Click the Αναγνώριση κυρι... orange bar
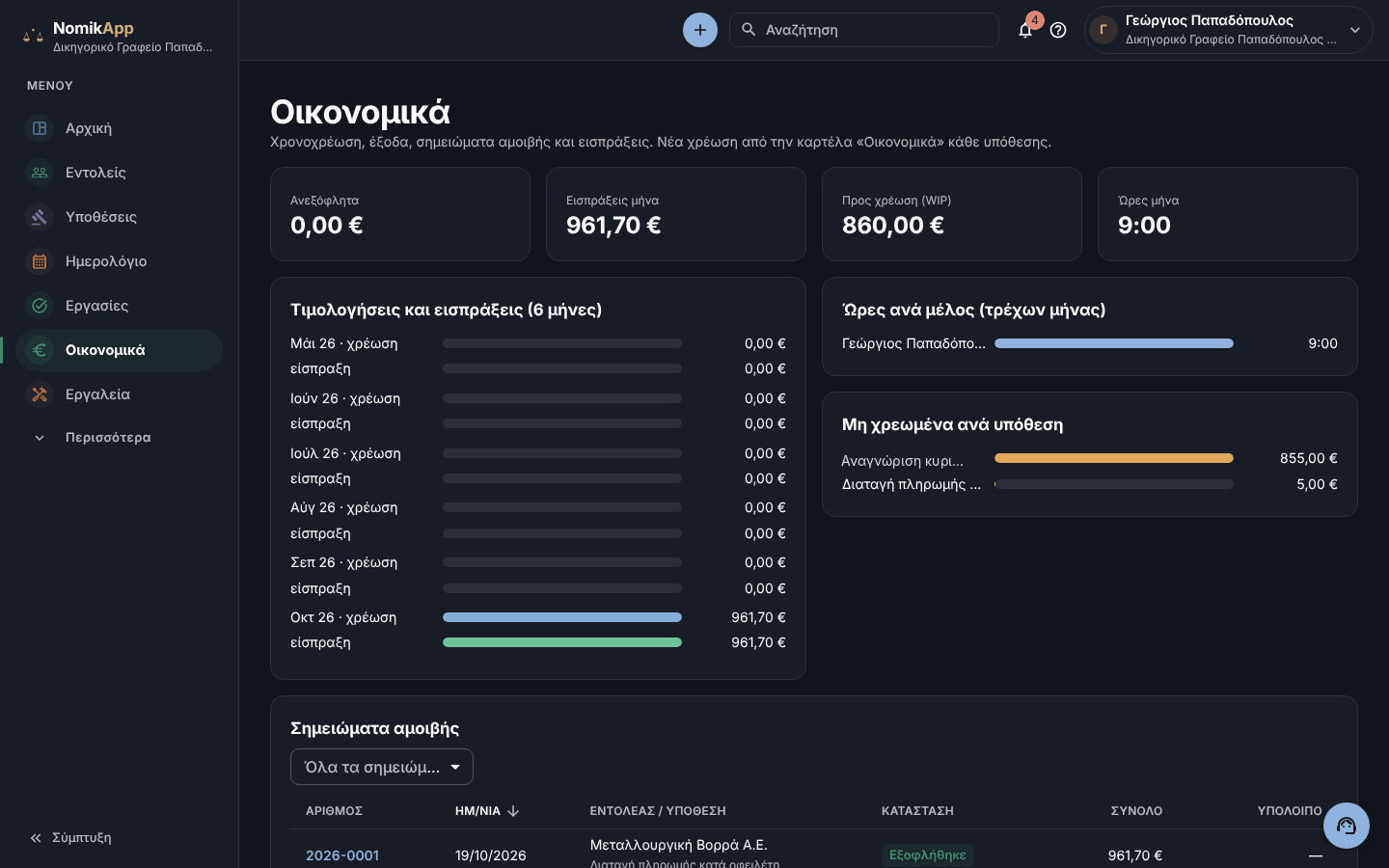Viewport: 1389px width, 868px height. pyautogui.click(x=1114, y=458)
